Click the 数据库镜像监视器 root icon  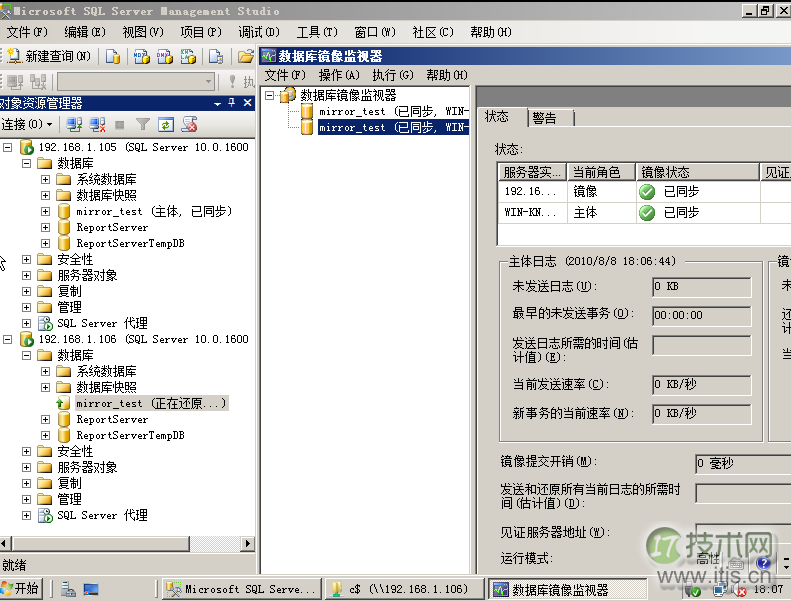pyautogui.click(x=287, y=95)
